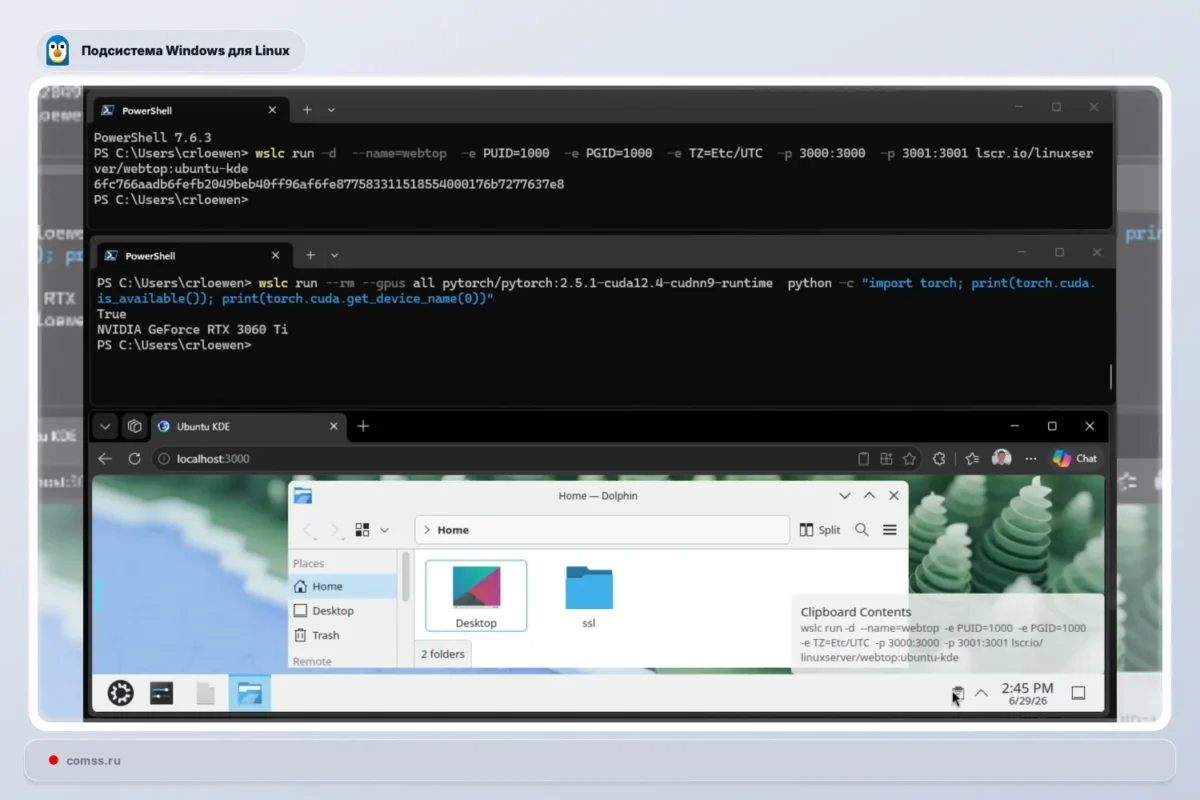The height and width of the screenshot is (800, 1200).
Task: Open Copilot Chat in the browser
Action: click(x=1075, y=458)
